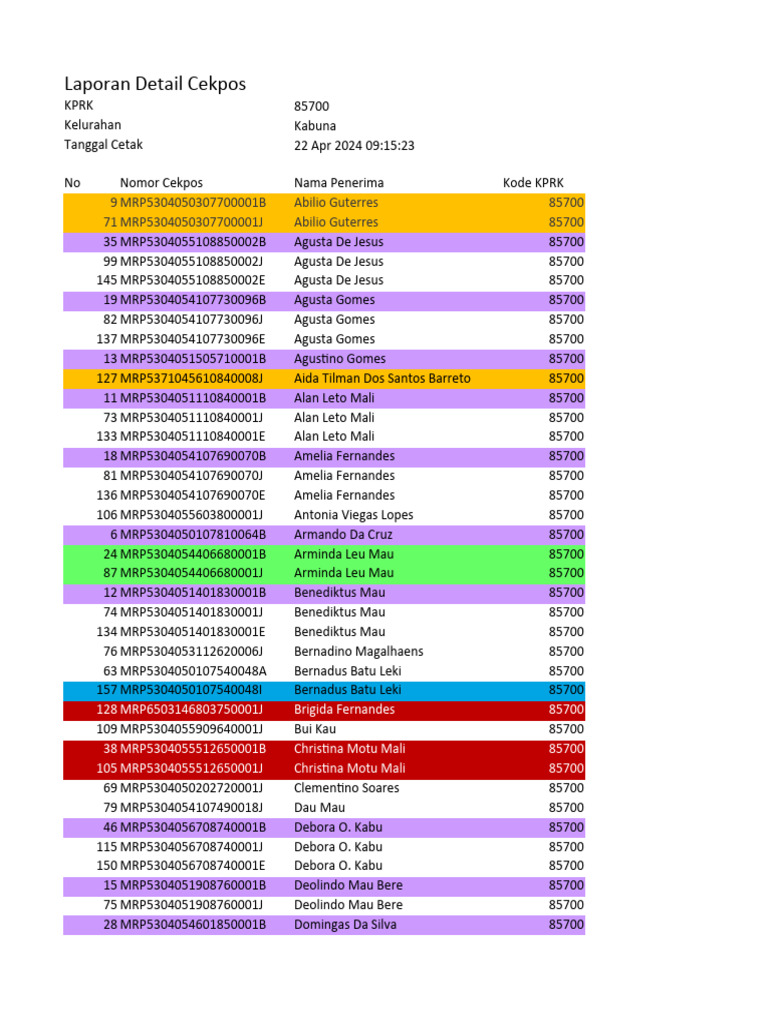Click the name 'Clementino Soares'
The height and width of the screenshot is (1024, 768).
(346, 788)
